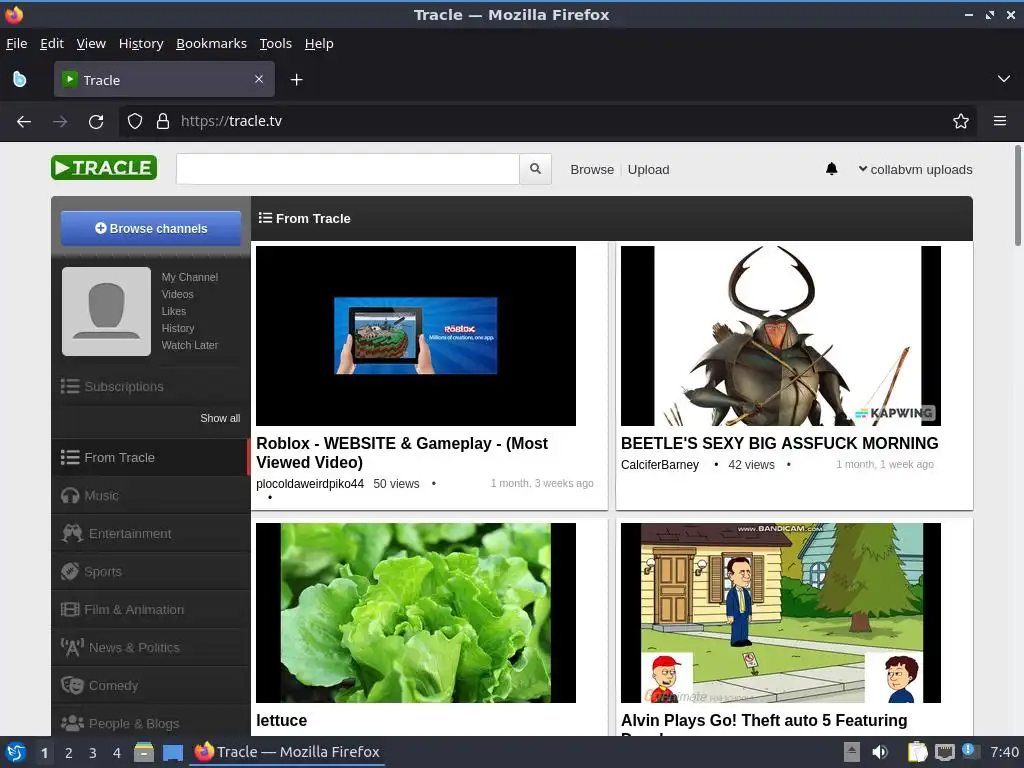The width and height of the screenshot is (1024, 768).
Task: Open a new tab with the plus button
Action: pos(296,80)
